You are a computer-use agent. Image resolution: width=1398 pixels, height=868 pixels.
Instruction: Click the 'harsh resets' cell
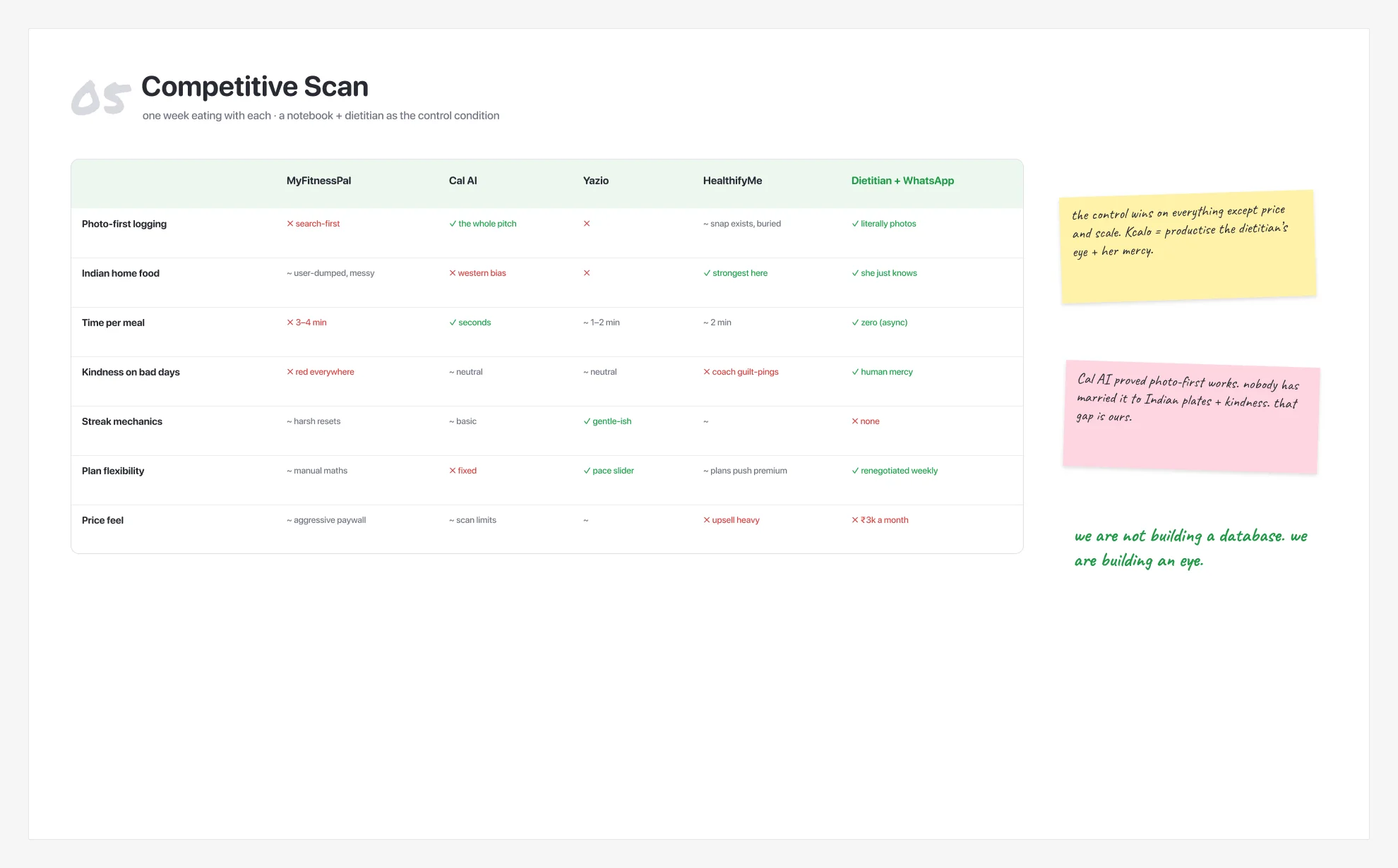pyautogui.click(x=313, y=421)
